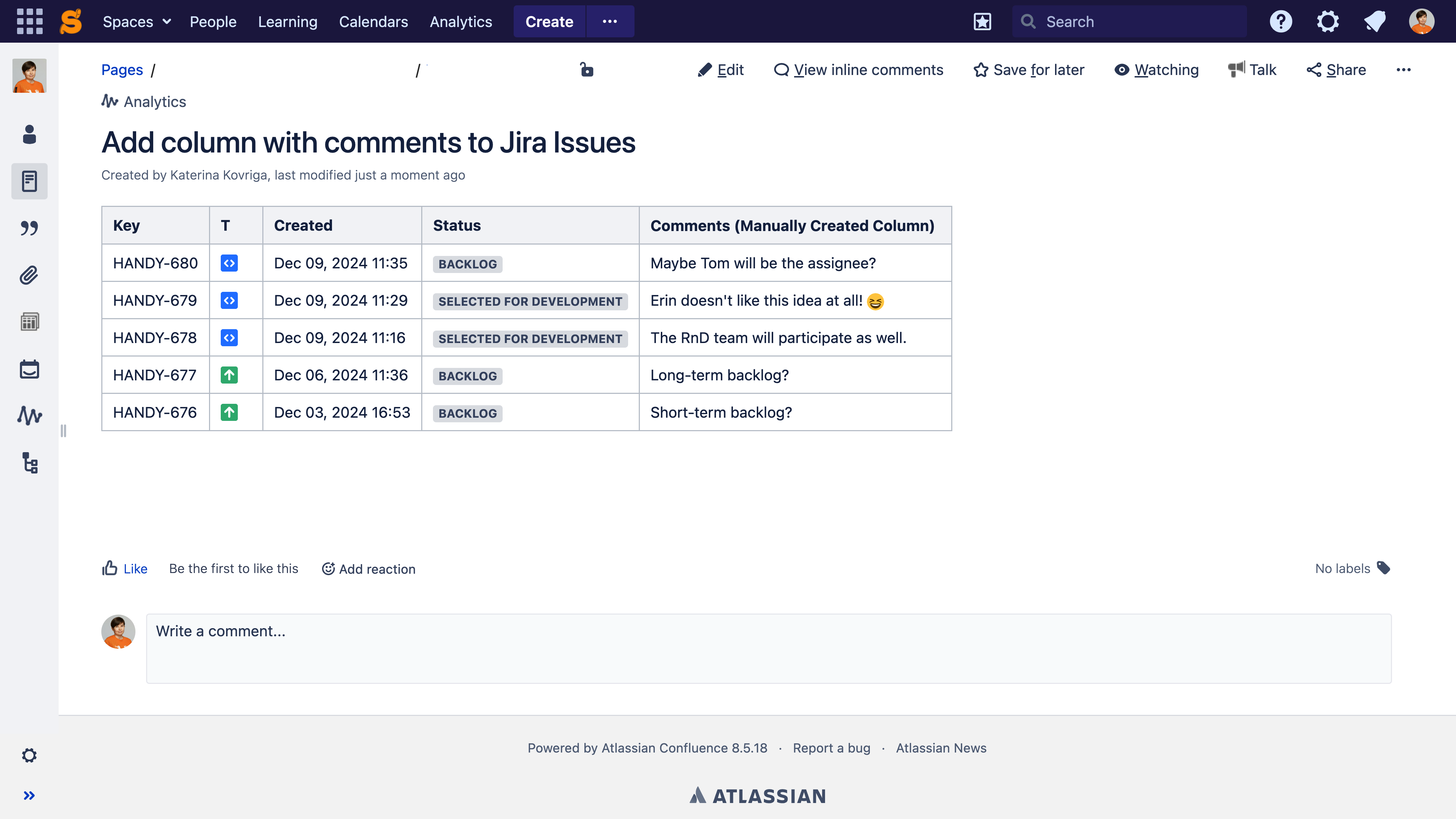Click Save for later star
The image size is (1456, 819).
click(1029, 70)
